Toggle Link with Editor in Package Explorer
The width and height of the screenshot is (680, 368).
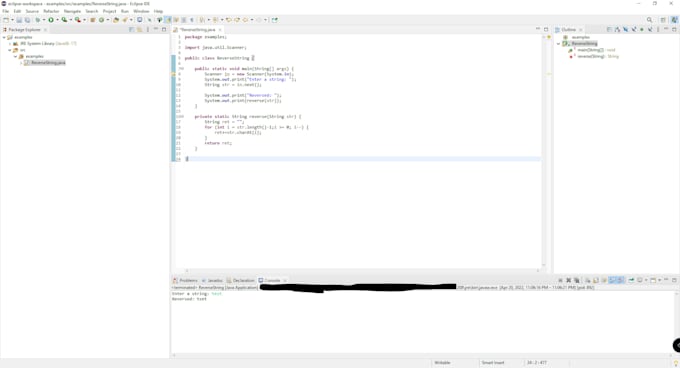[x=140, y=29]
